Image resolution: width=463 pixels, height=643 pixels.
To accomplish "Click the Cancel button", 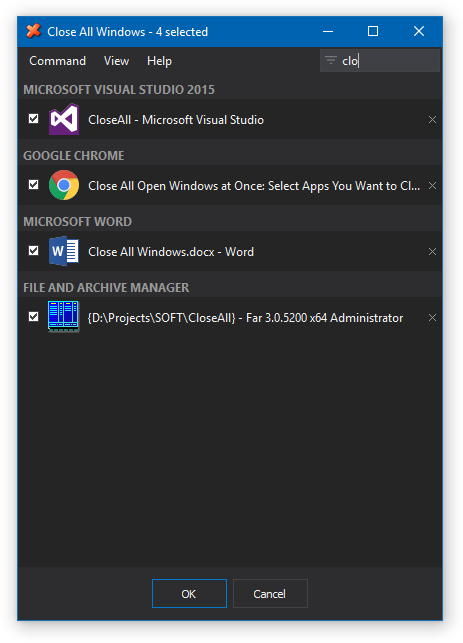I will pyautogui.click(x=270, y=593).
